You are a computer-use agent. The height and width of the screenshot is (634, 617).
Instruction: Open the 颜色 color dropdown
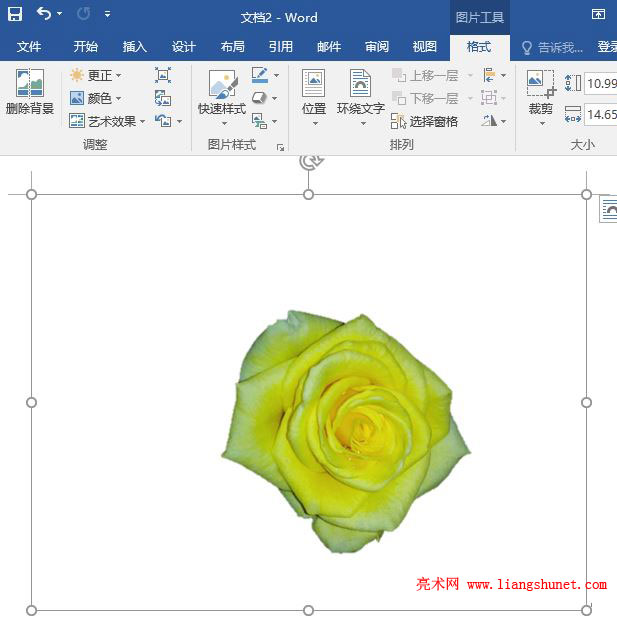point(95,98)
